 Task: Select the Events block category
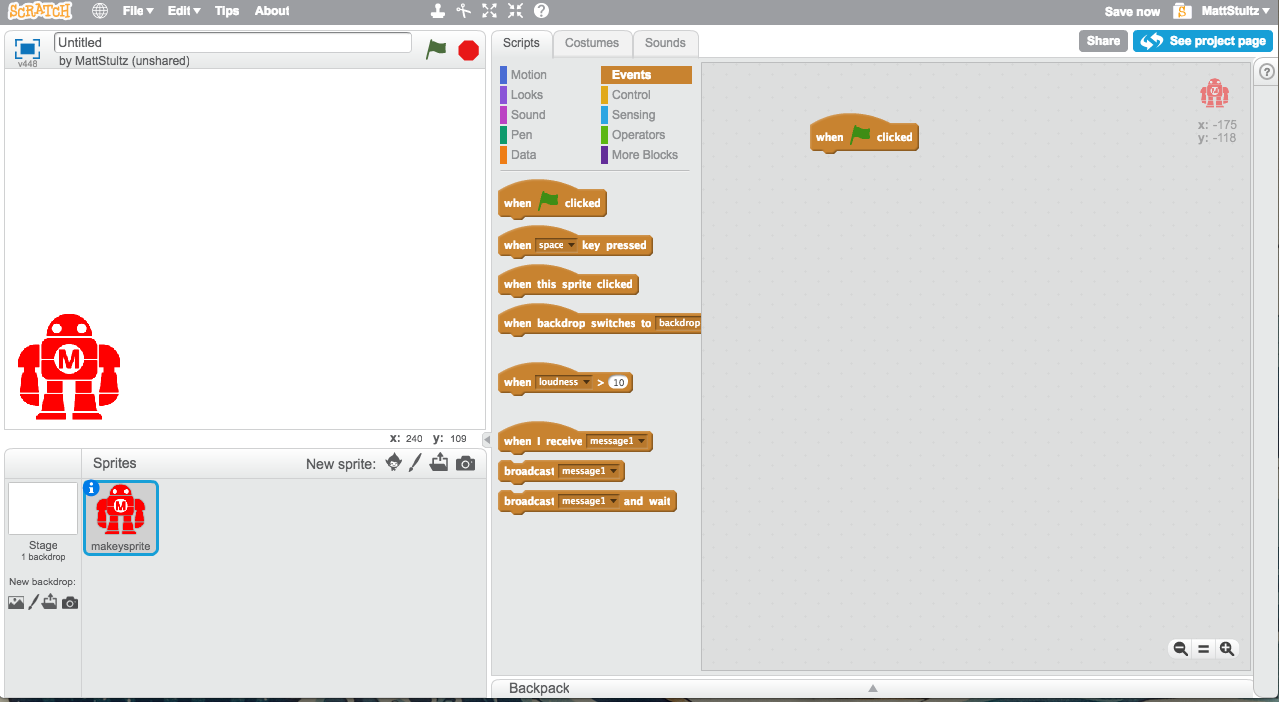click(x=646, y=75)
